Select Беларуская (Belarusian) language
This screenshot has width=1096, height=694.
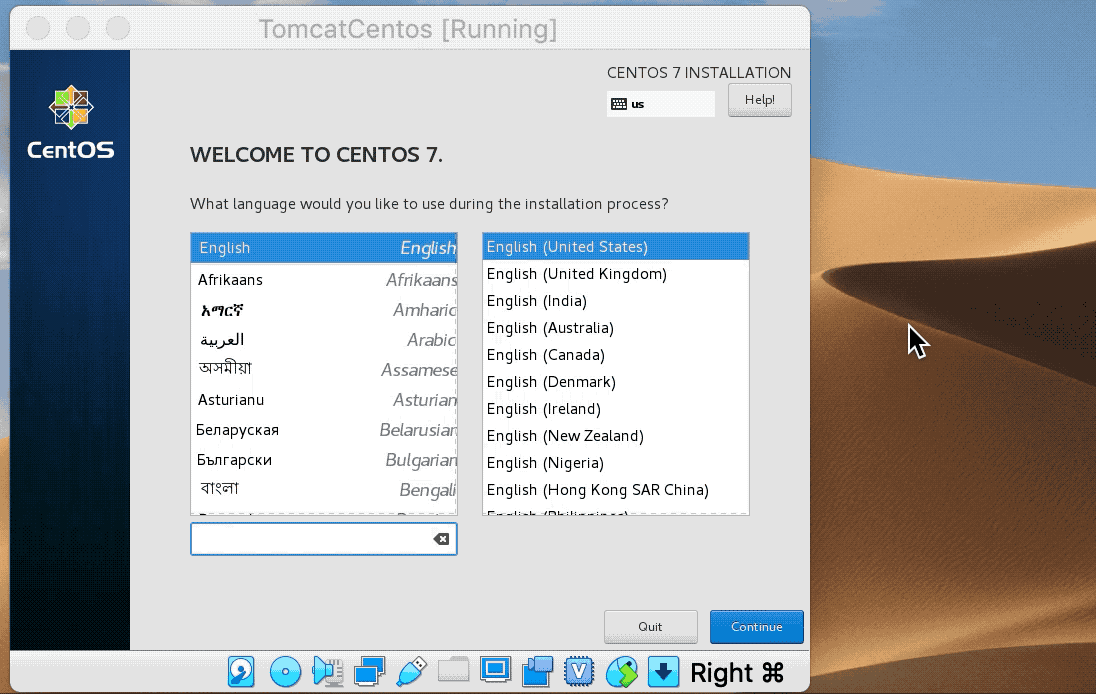[x=324, y=430]
